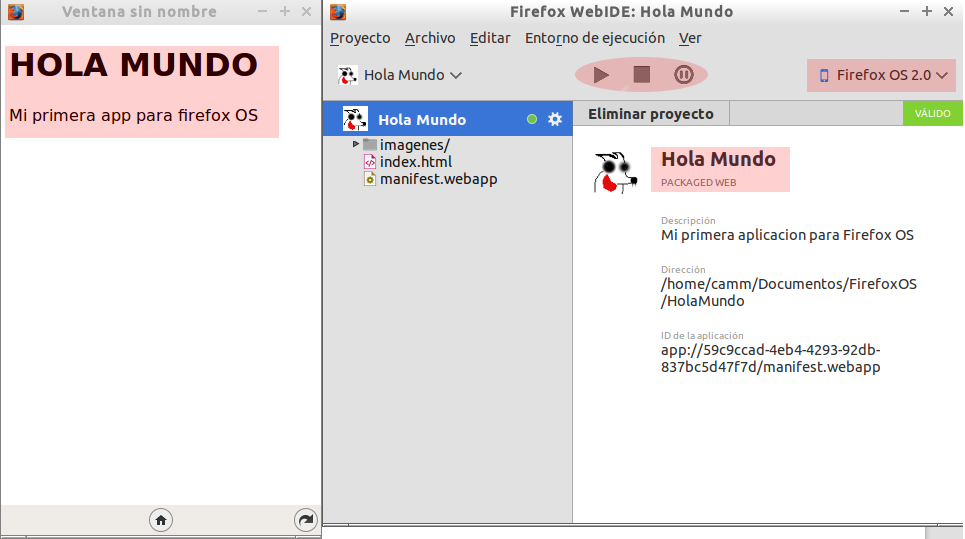The image size is (965, 539).
Task: Click the small dog icon in project dropdown
Action: [347, 75]
